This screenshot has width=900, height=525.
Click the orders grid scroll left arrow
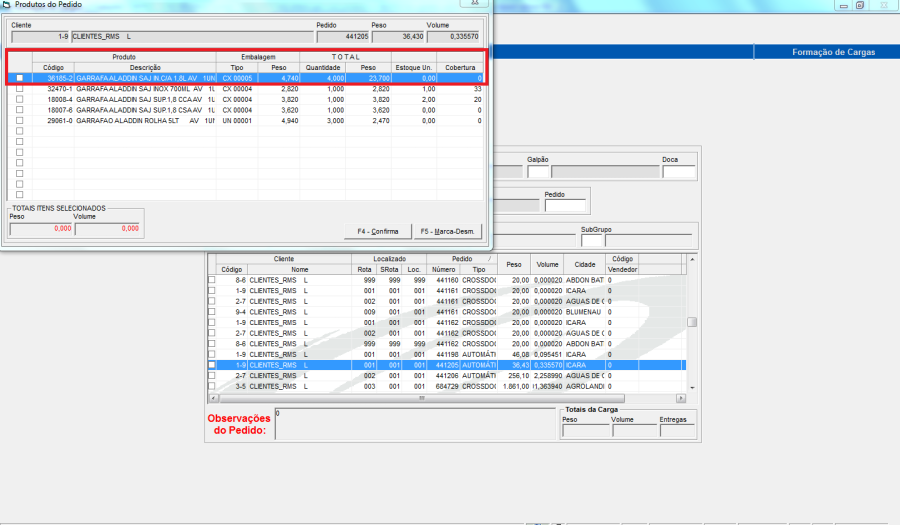[x=213, y=398]
